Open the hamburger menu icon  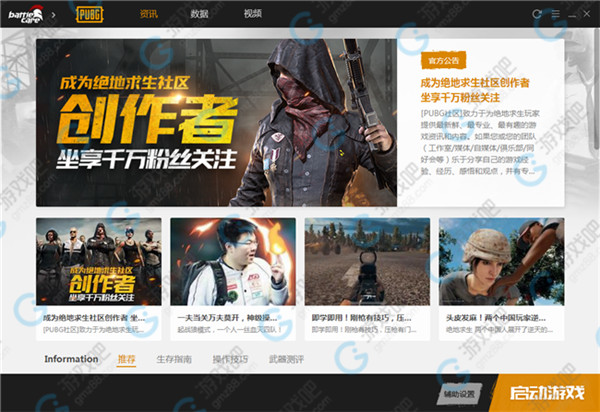click(x=556, y=15)
